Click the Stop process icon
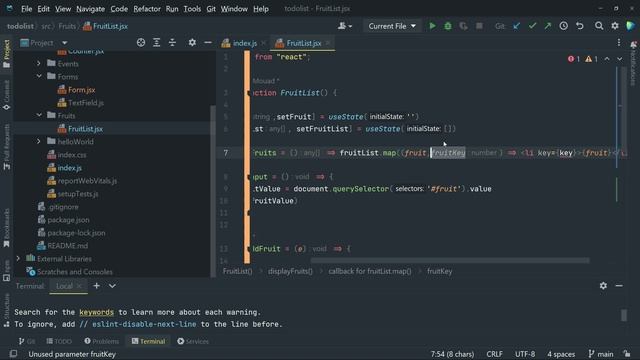Image resolution: width=640 pixels, height=360 pixels. [x=479, y=26]
